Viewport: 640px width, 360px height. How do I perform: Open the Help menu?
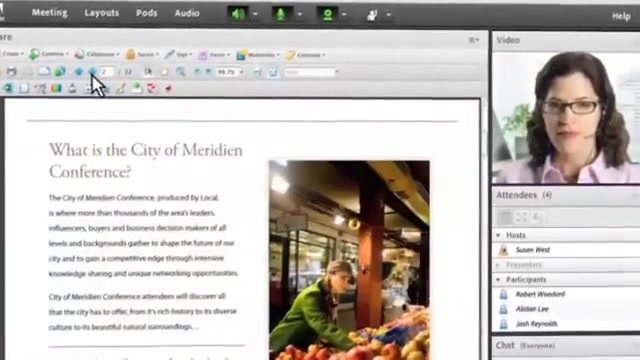click(621, 16)
